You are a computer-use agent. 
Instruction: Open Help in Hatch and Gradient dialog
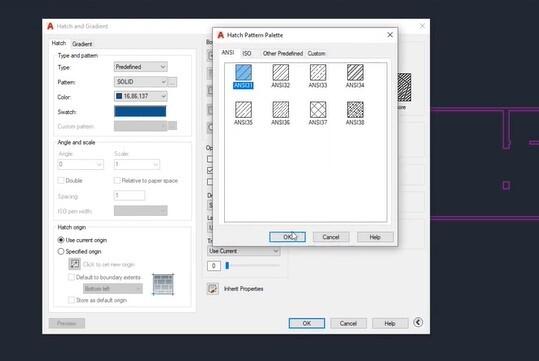[x=390, y=323]
